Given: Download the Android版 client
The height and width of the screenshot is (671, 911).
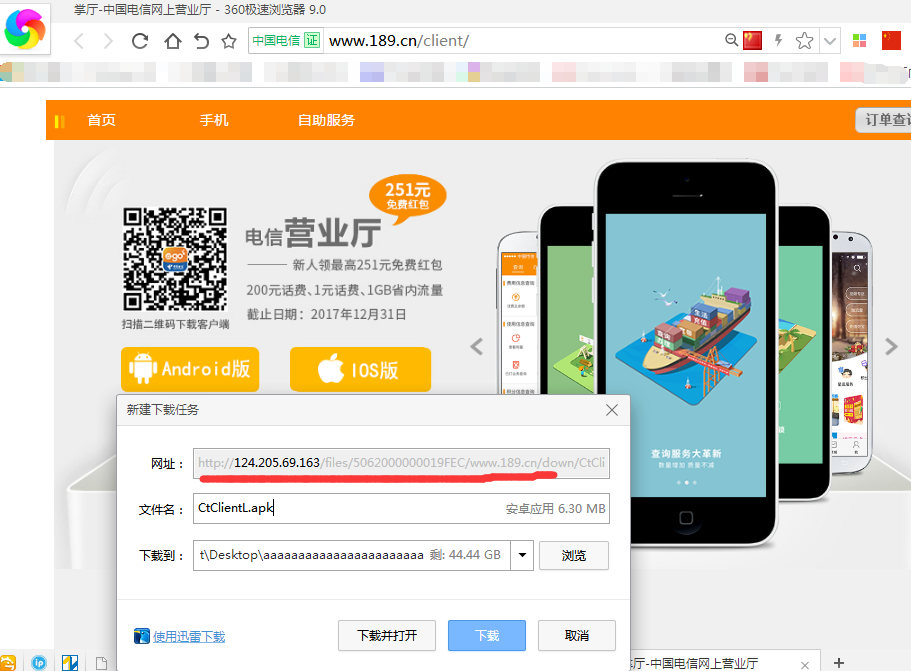Looking at the screenshot, I should coord(190,369).
